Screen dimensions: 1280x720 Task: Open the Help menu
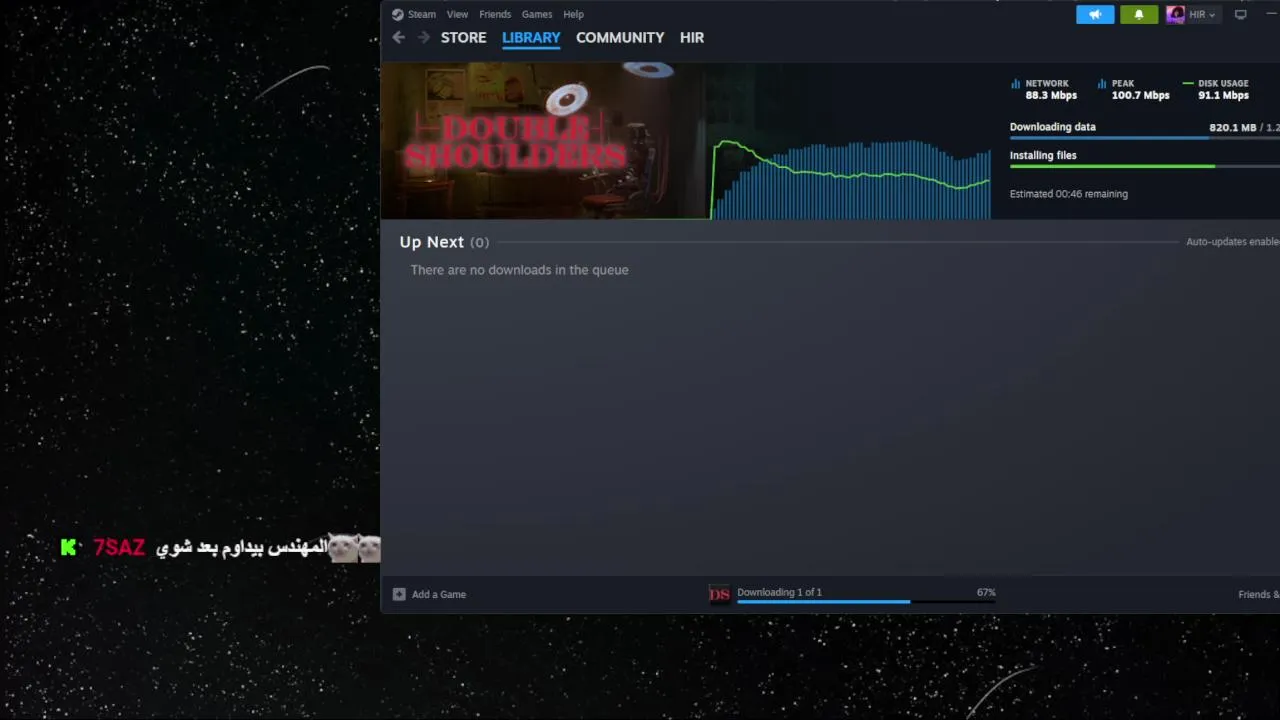pyautogui.click(x=573, y=14)
